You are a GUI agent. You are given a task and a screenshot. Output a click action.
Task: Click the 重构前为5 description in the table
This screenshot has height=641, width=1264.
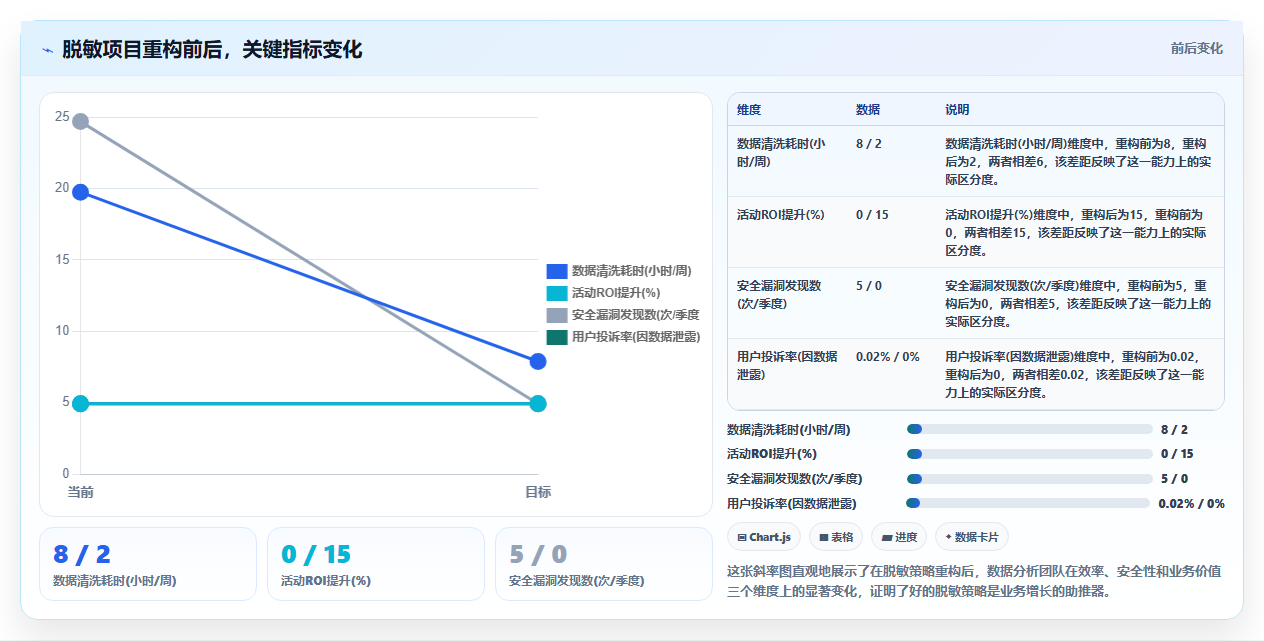point(1078,304)
